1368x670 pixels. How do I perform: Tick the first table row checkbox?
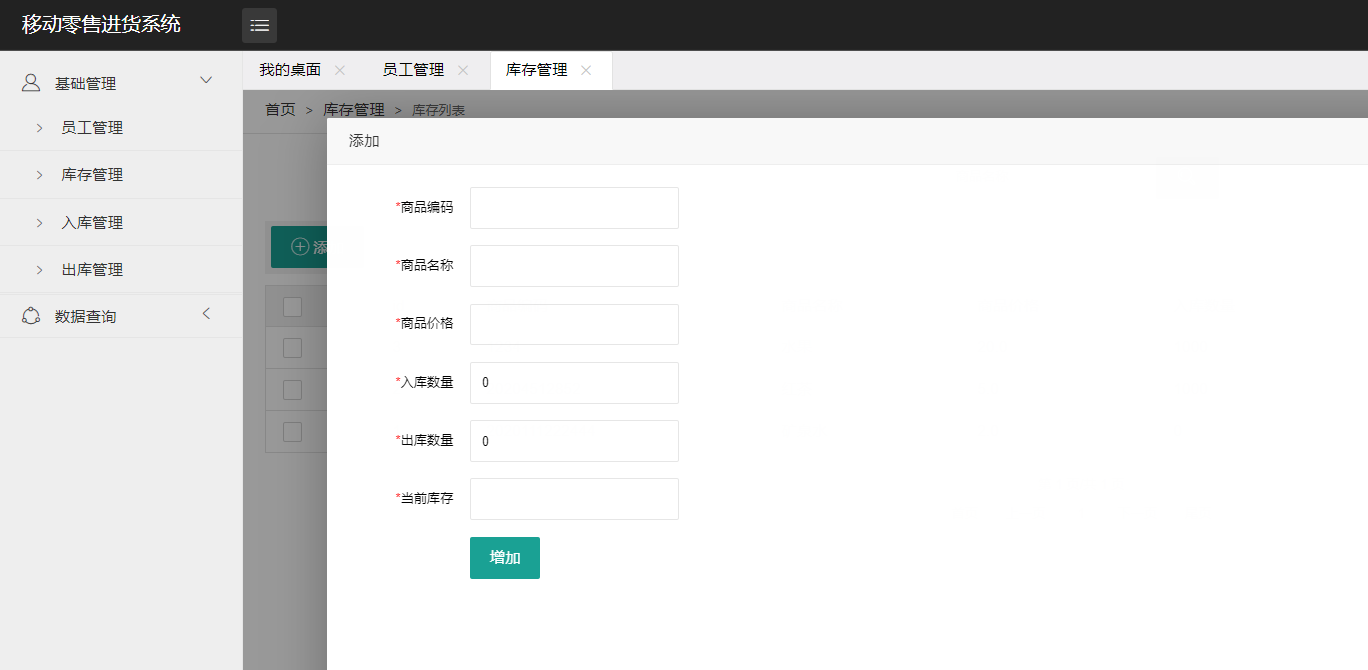(x=292, y=348)
